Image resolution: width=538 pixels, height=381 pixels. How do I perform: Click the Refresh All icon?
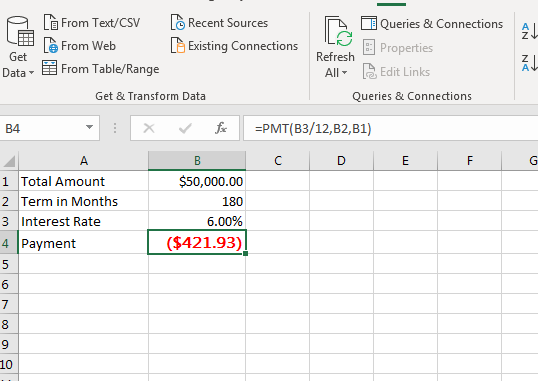coord(339,31)
